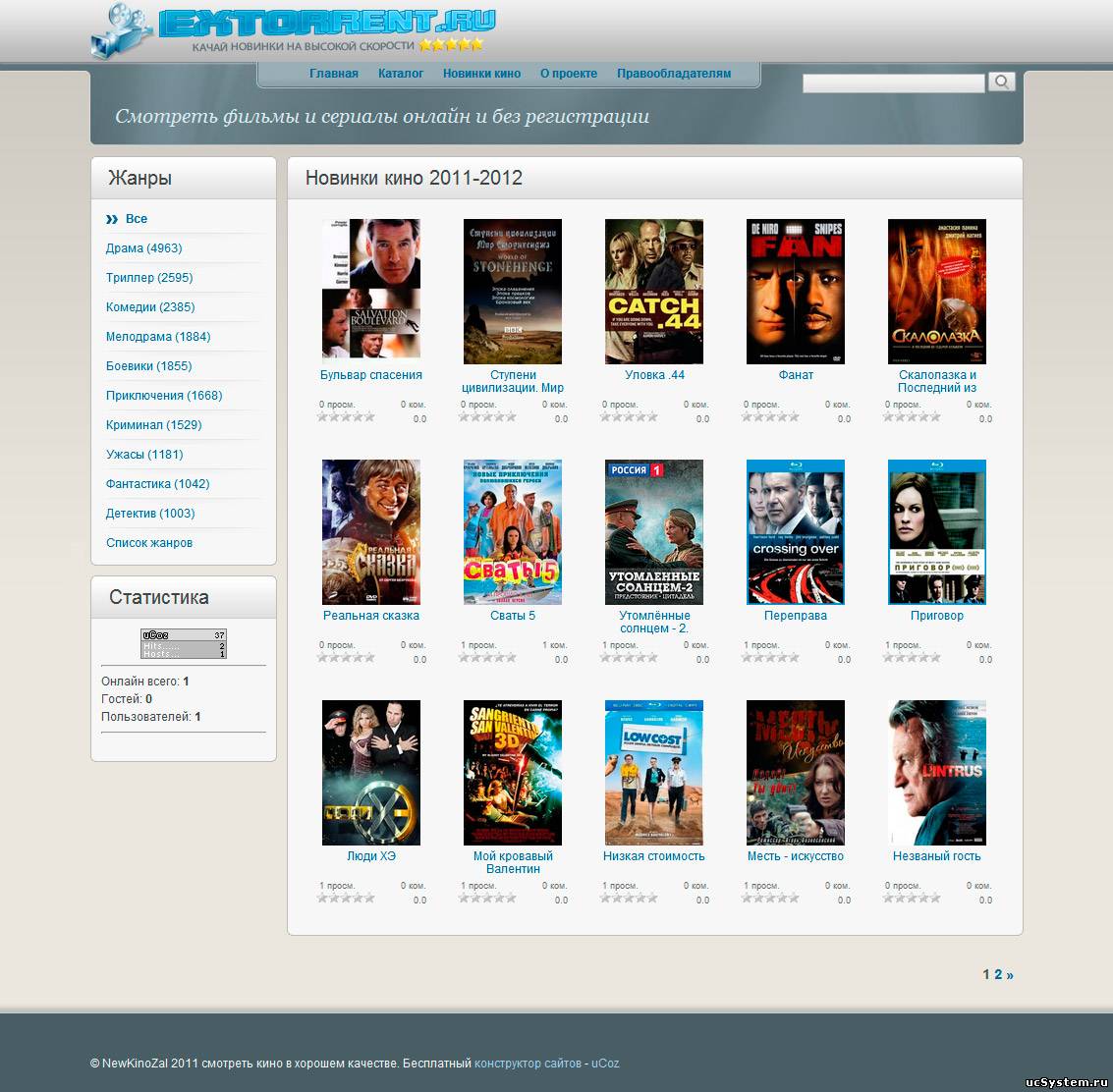Open the Правообладателям menu item
Viewport: 1113px width, 1092px height.
(x=674, y=74)
